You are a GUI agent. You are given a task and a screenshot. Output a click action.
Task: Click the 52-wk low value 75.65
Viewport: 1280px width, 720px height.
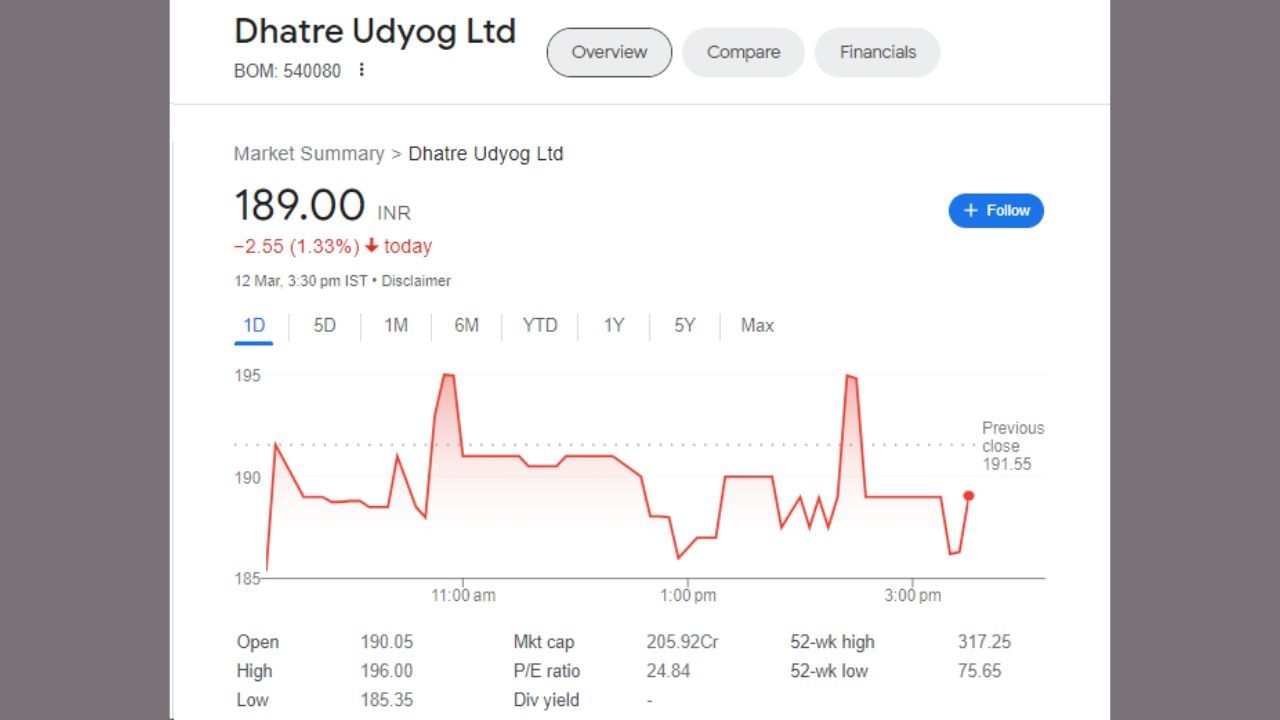(980, 671)
